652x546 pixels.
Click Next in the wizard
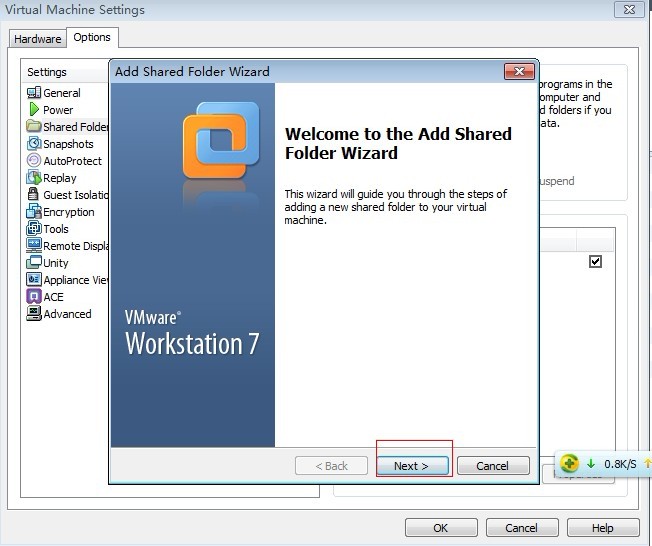pyautogui.click(x=412, y=466)
